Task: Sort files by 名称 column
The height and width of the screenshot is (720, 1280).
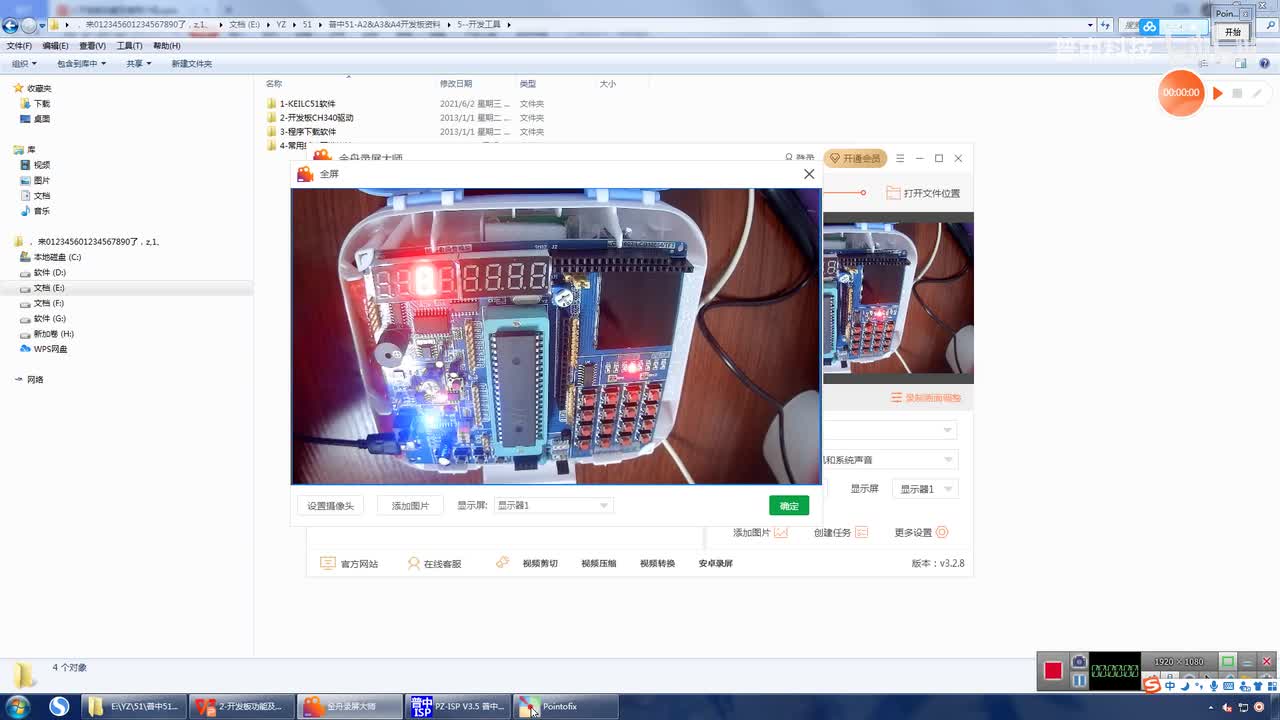Action: pos(274,84)
